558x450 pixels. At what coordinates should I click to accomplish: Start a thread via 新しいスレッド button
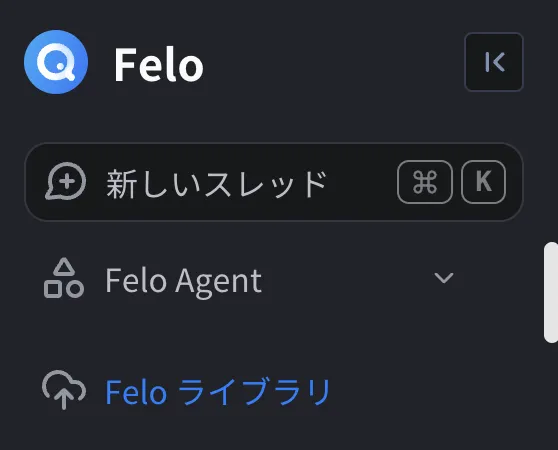coord(274,182)
